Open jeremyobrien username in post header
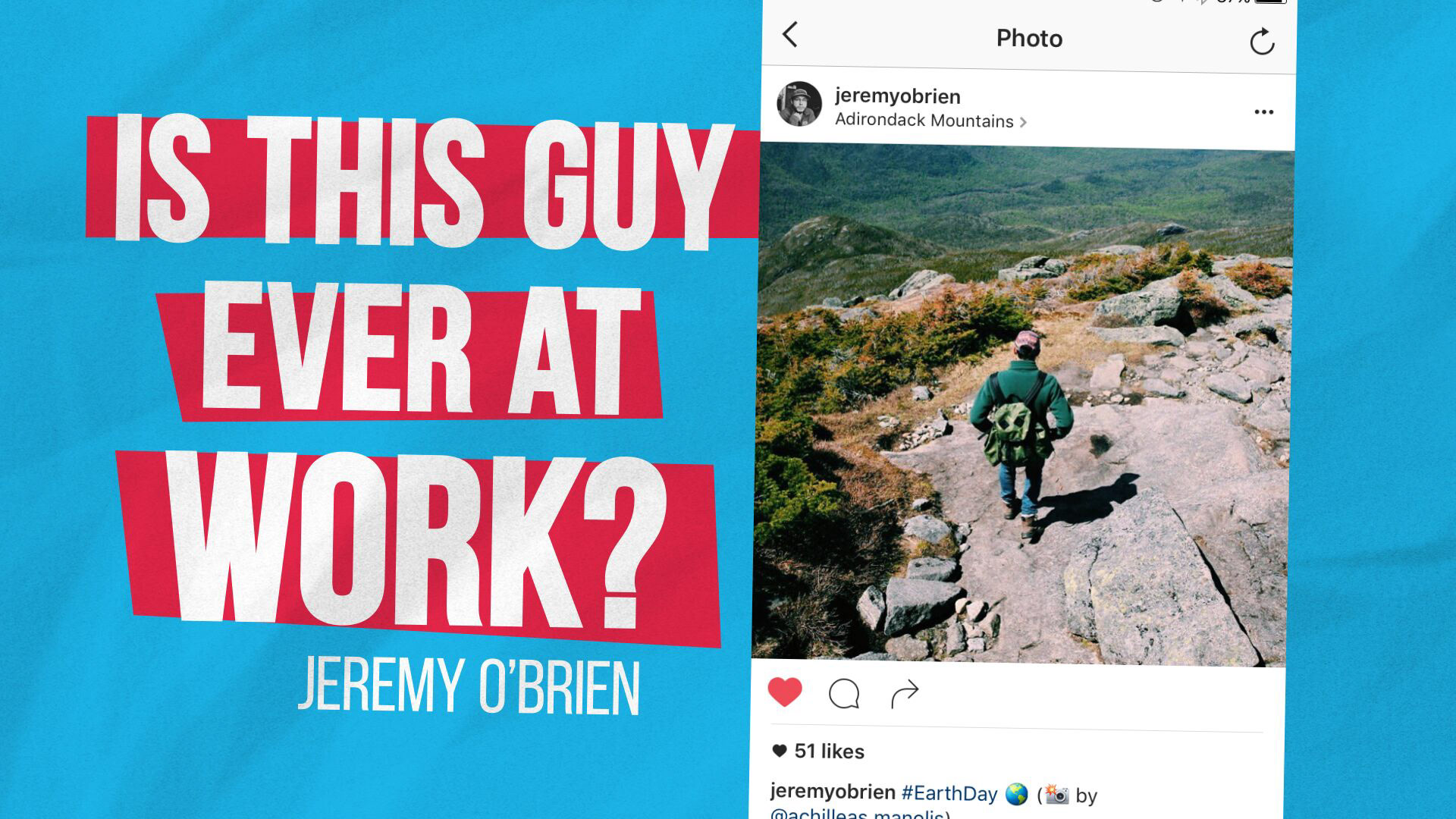The height and width of the screenshot is (819, 1456). coord(898,96)
